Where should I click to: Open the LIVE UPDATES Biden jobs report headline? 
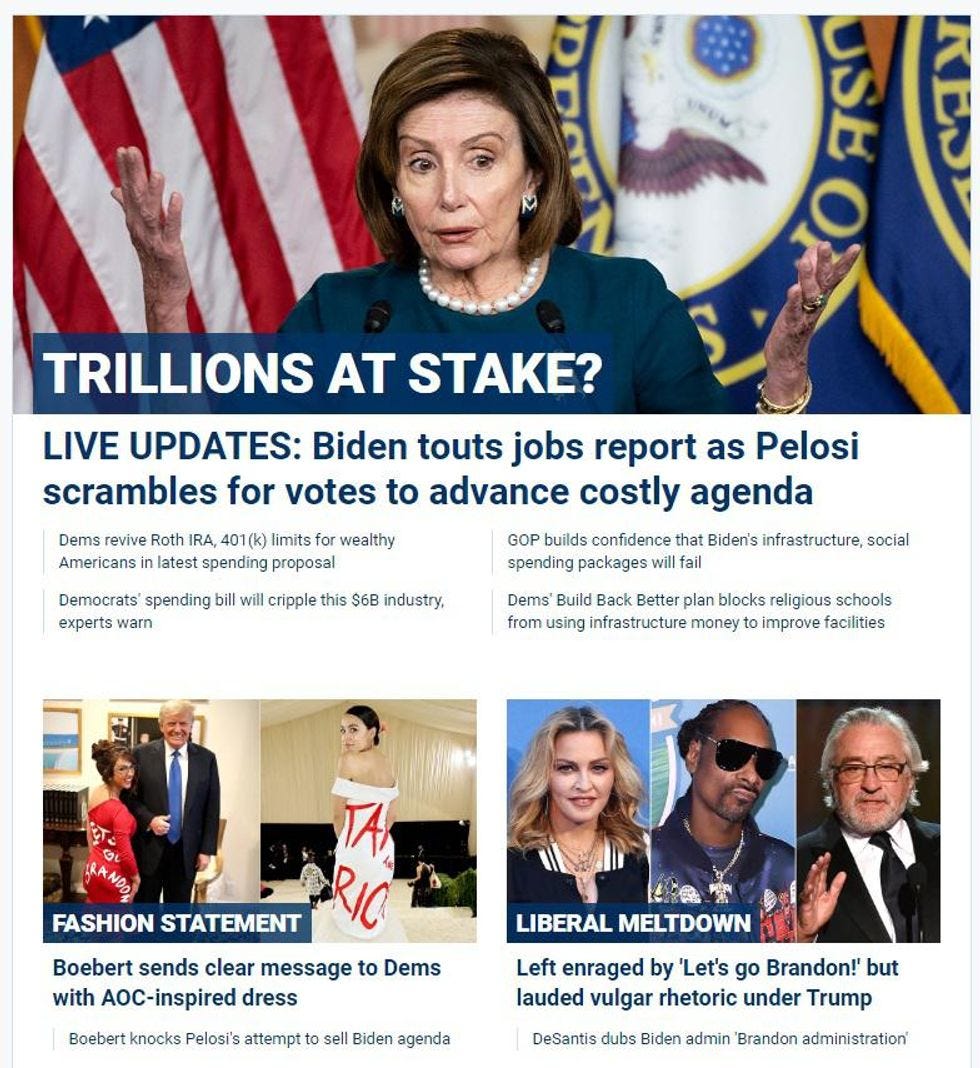pyautogui.click(x=451, y=469)
